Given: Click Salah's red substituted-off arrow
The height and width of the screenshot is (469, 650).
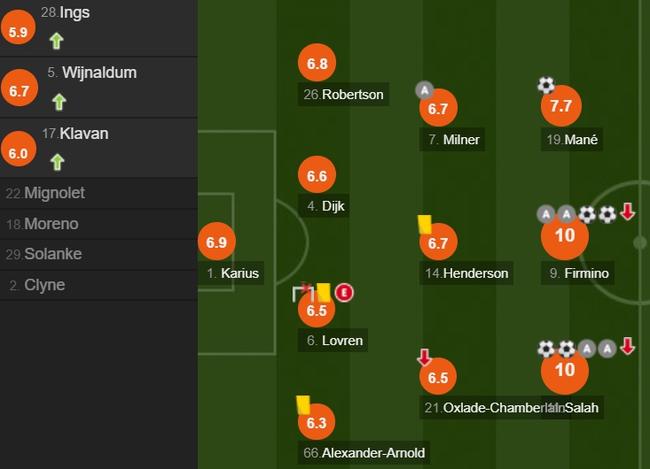Looking at the screenshot, I should coord(628,346).
